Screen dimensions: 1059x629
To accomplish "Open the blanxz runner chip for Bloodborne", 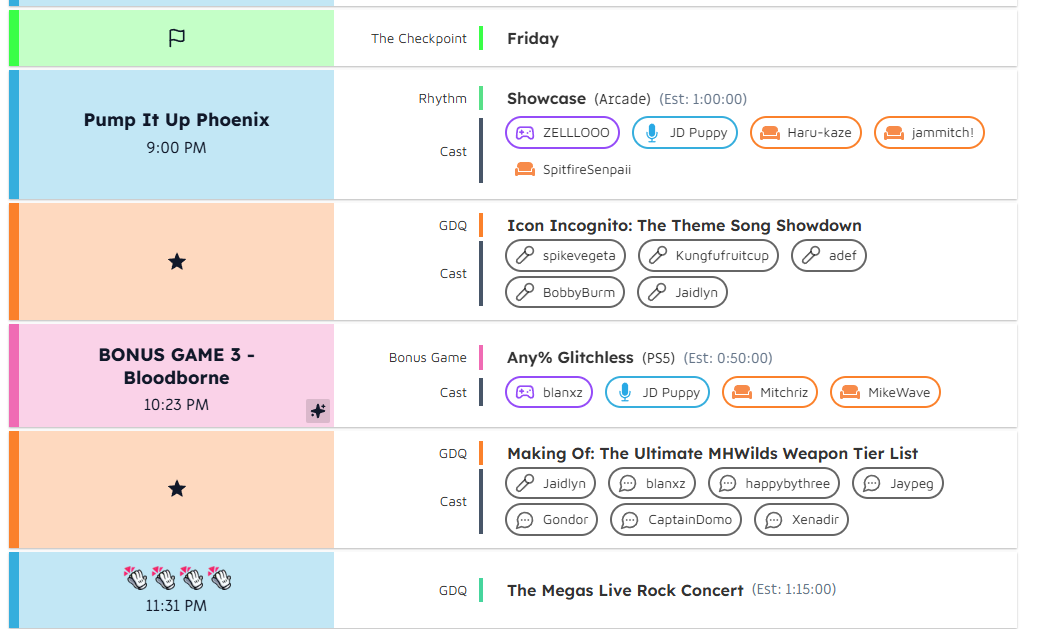I will (x=549, y=393).
